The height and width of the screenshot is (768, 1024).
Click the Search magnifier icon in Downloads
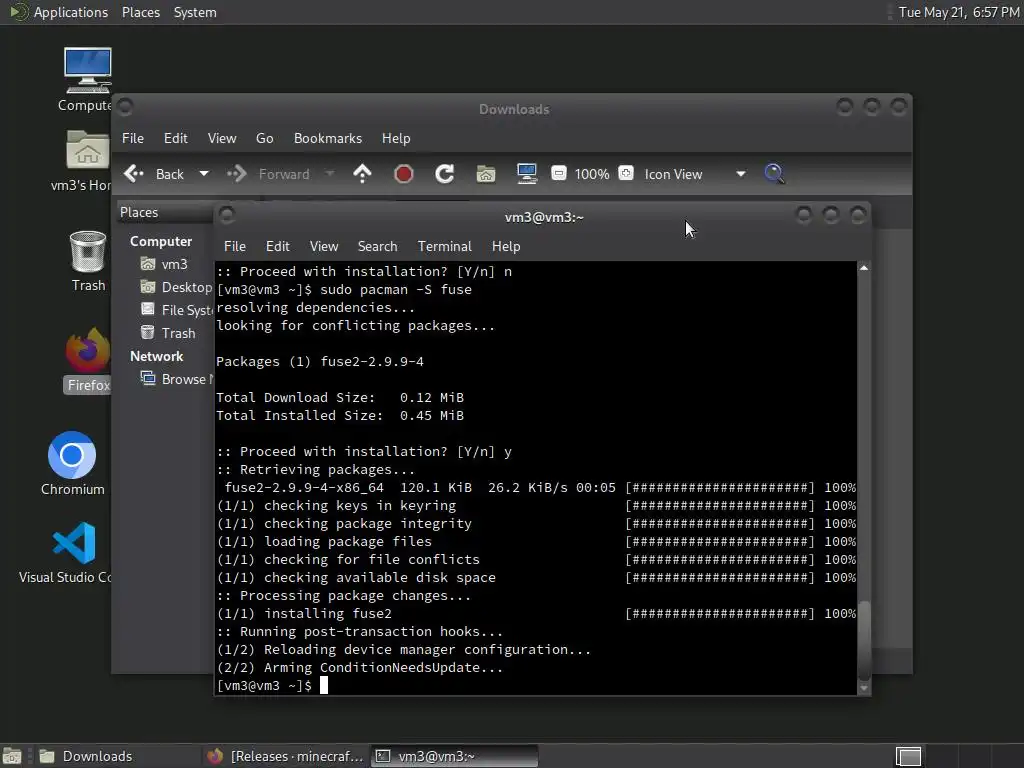[x=774, y=174]
